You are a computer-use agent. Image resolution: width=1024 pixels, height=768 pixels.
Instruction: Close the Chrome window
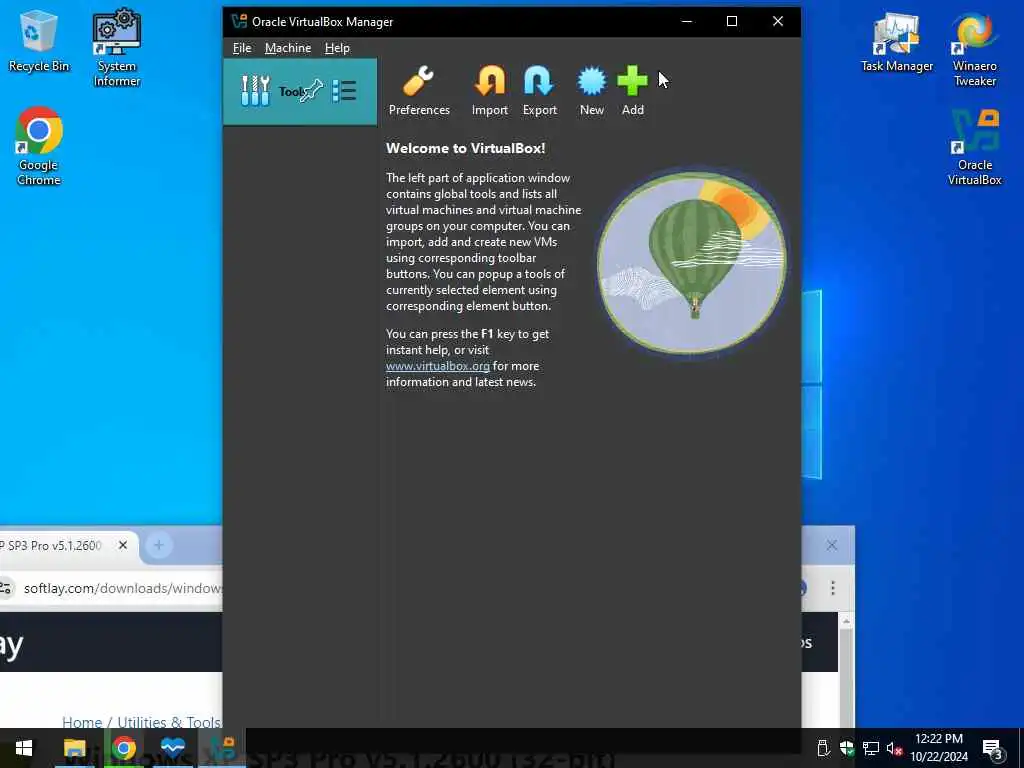pos(831,545)
